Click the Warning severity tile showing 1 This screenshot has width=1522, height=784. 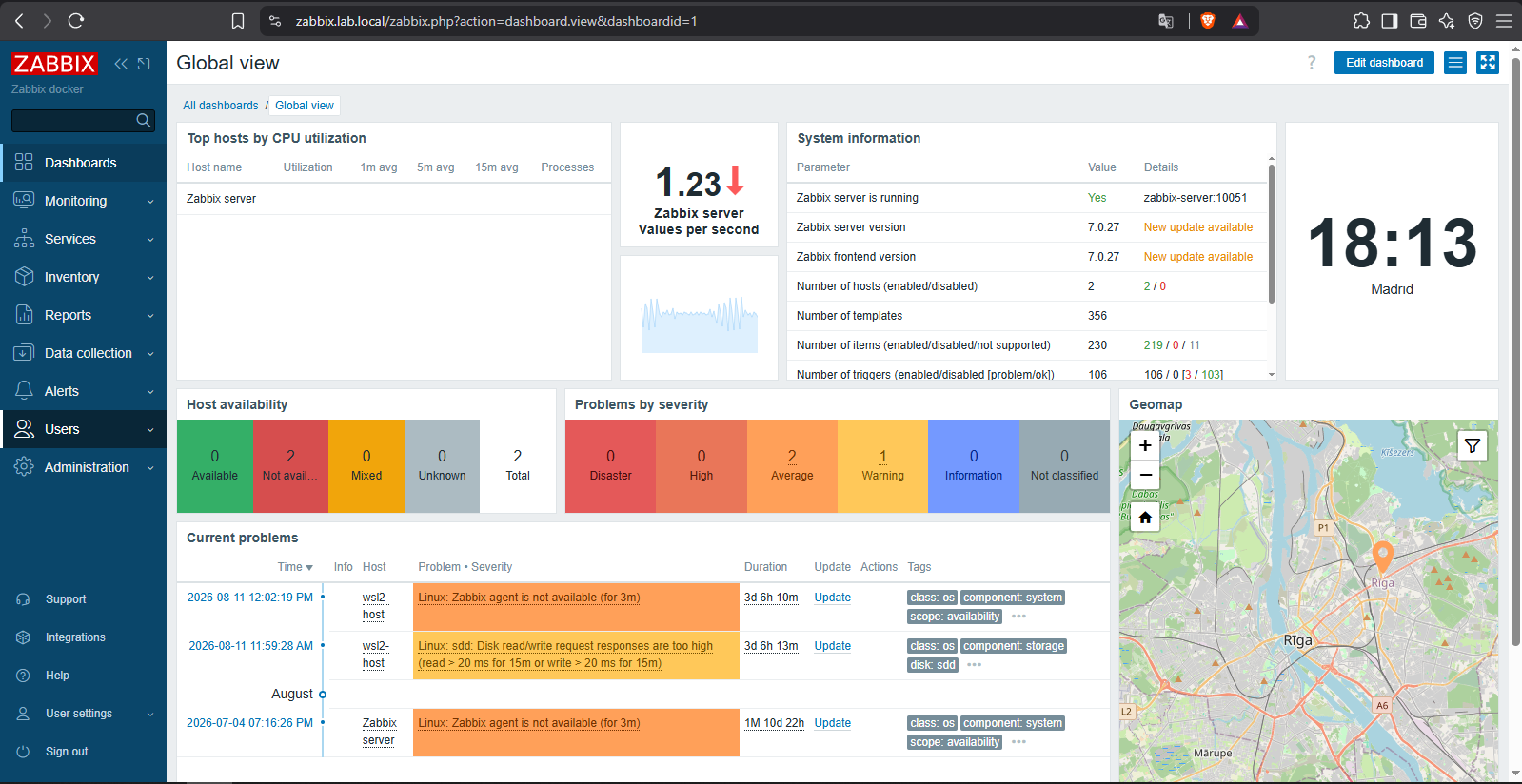tap(882, 466)
